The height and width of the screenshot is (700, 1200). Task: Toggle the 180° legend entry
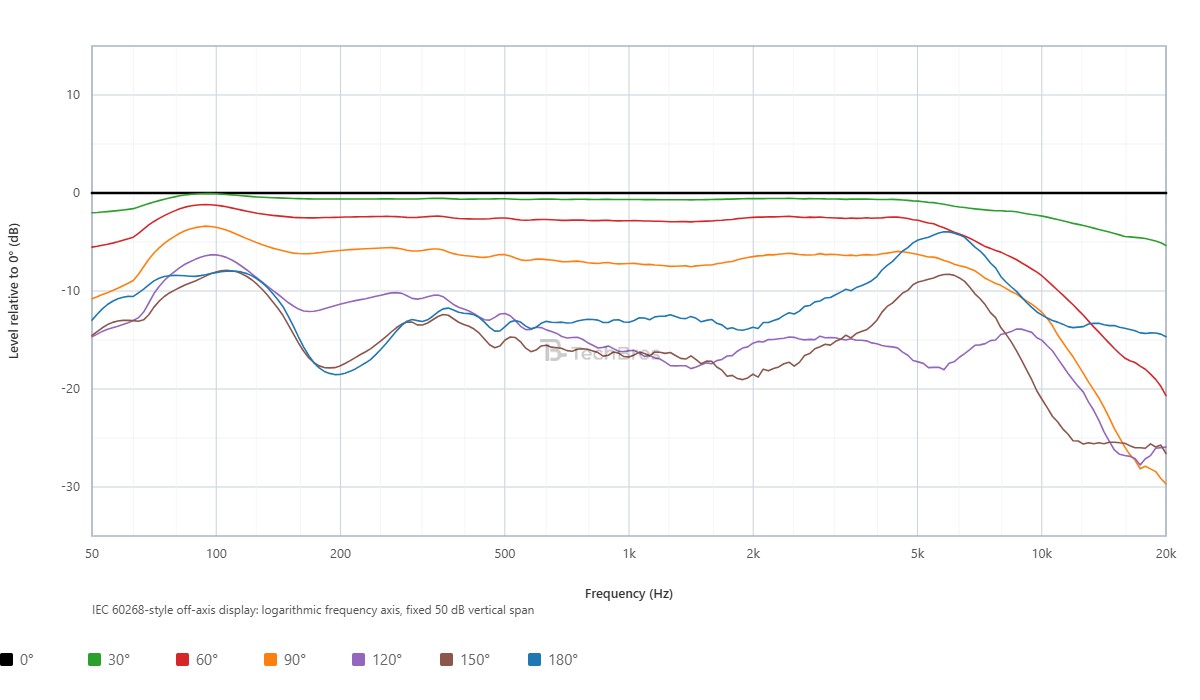point(553,659)
